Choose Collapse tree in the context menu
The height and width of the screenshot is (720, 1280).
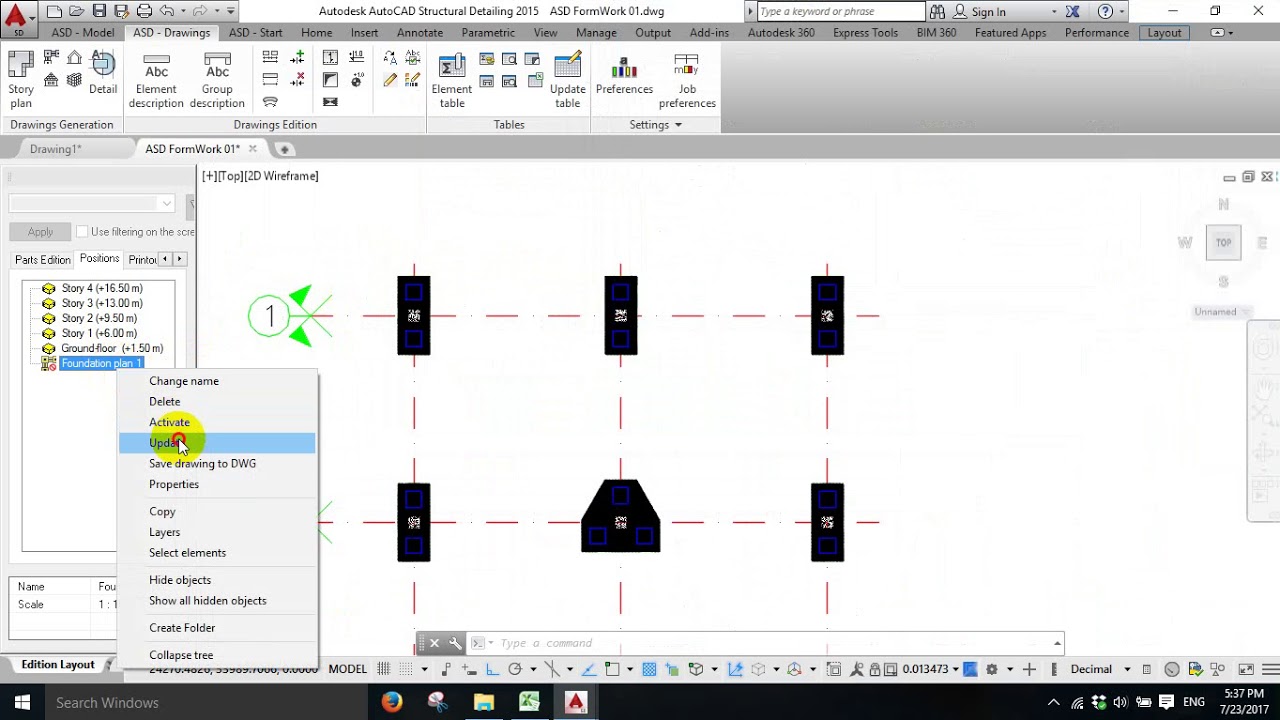tap(181, 655)
